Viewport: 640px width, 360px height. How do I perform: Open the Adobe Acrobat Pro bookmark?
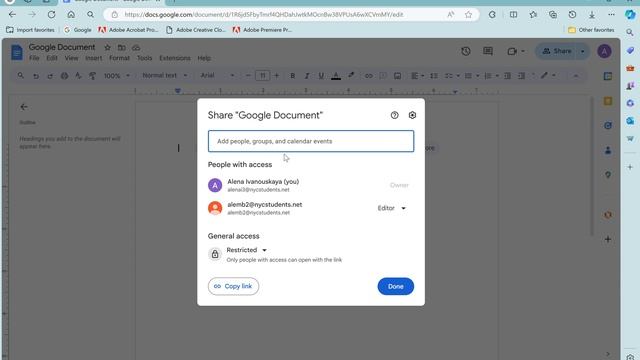[128, 30]
